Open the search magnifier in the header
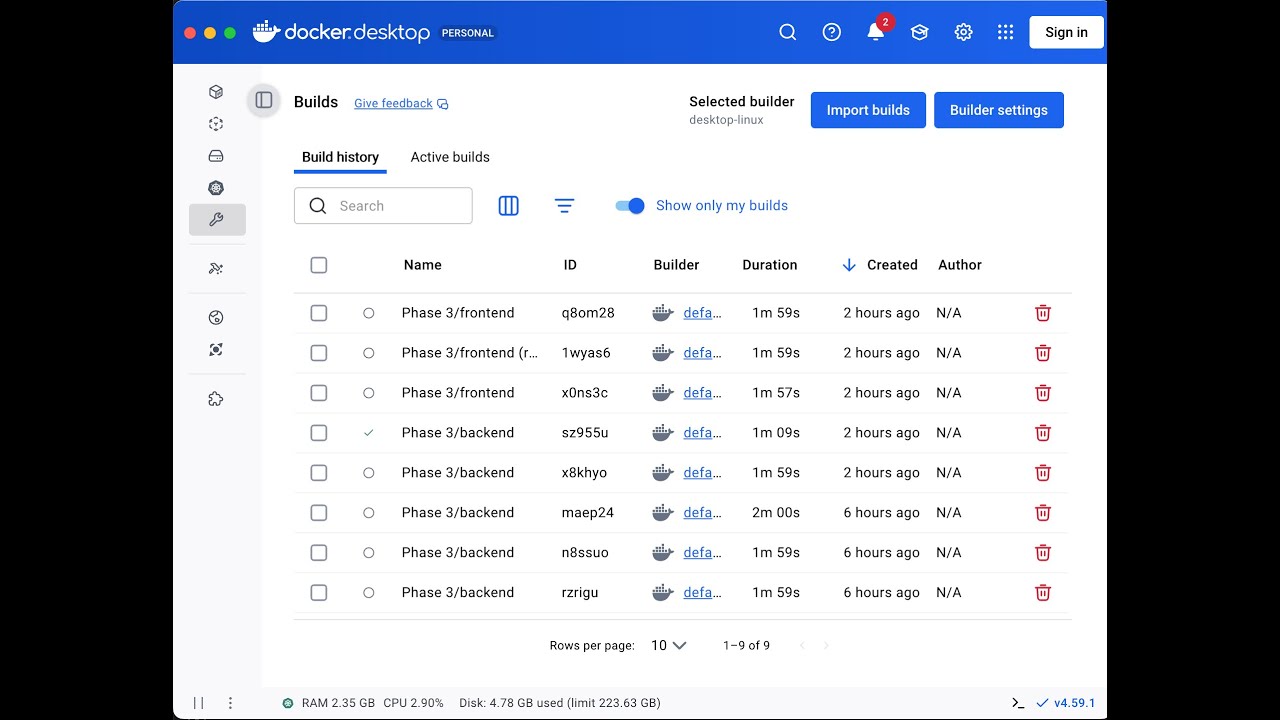This screenshot has width=1280, height=720. 788,32
